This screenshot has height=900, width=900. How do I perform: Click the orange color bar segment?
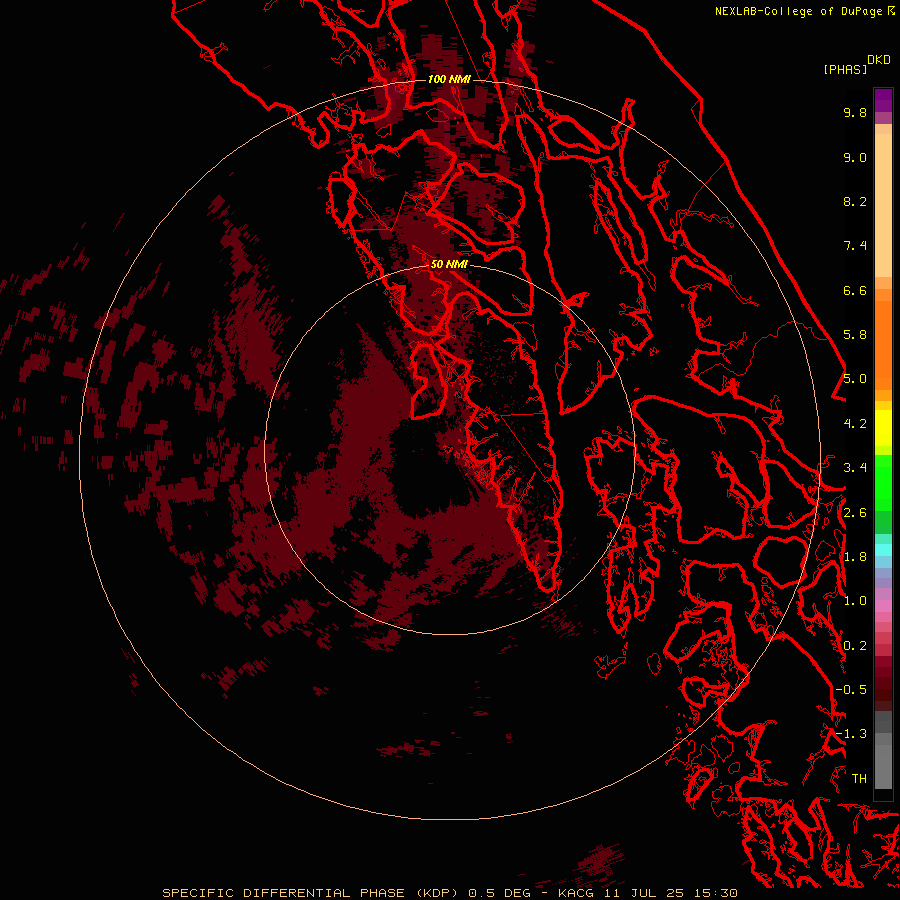[883, 344]
